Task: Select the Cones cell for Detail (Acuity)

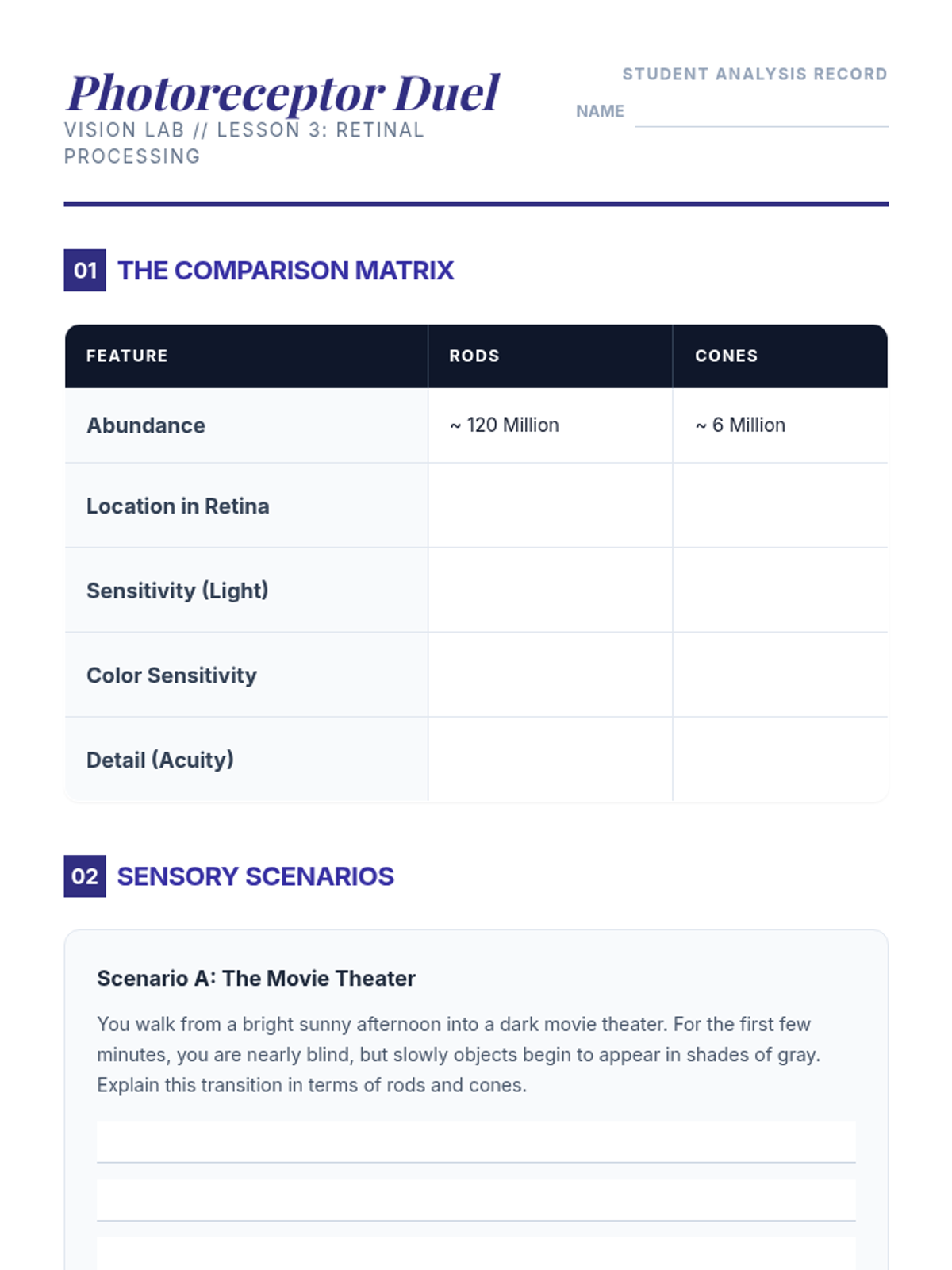Action: [x=780, y=760]
